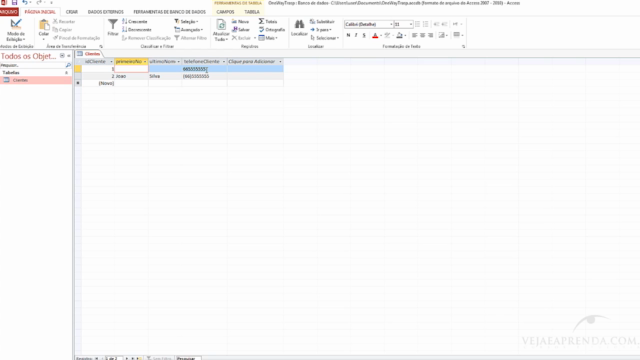Save using the quick access floppy icon
The height and width of the screenshot is (360, 640).
14,2
